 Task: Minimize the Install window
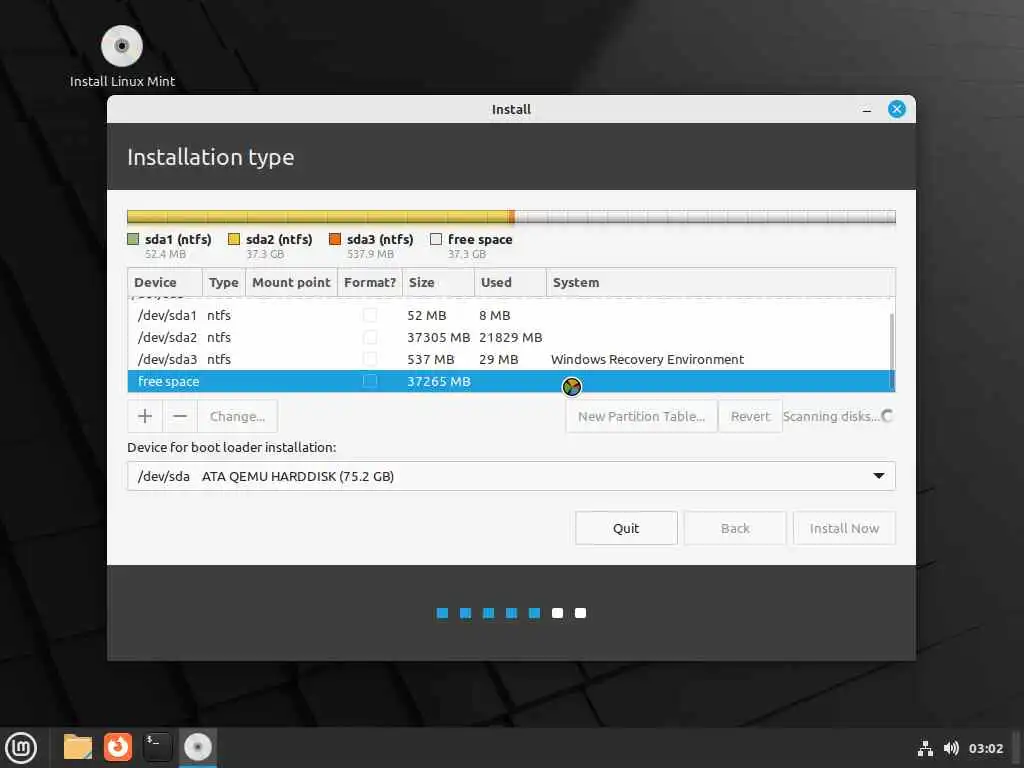click(867, 110)
